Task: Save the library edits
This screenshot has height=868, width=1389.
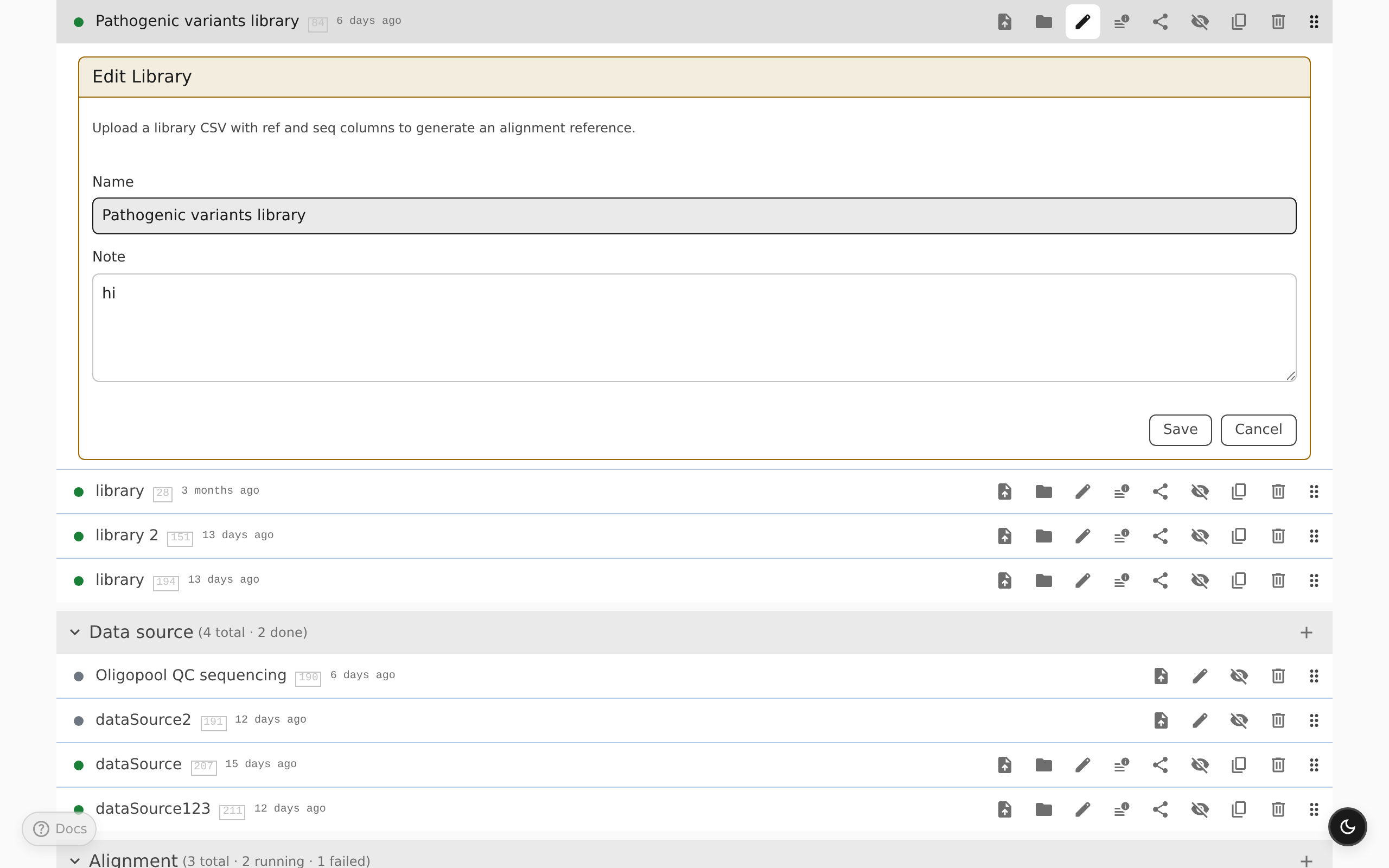Action: (1180, 430)
